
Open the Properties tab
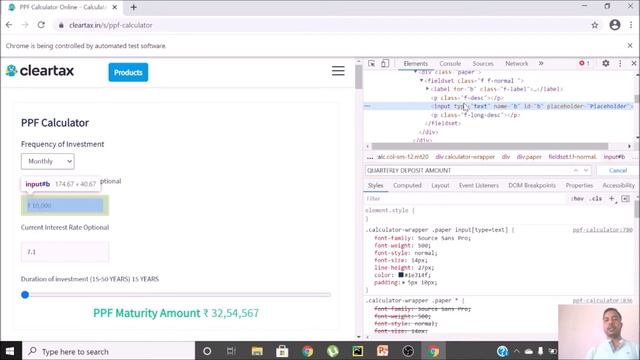[x=579, y=185]
